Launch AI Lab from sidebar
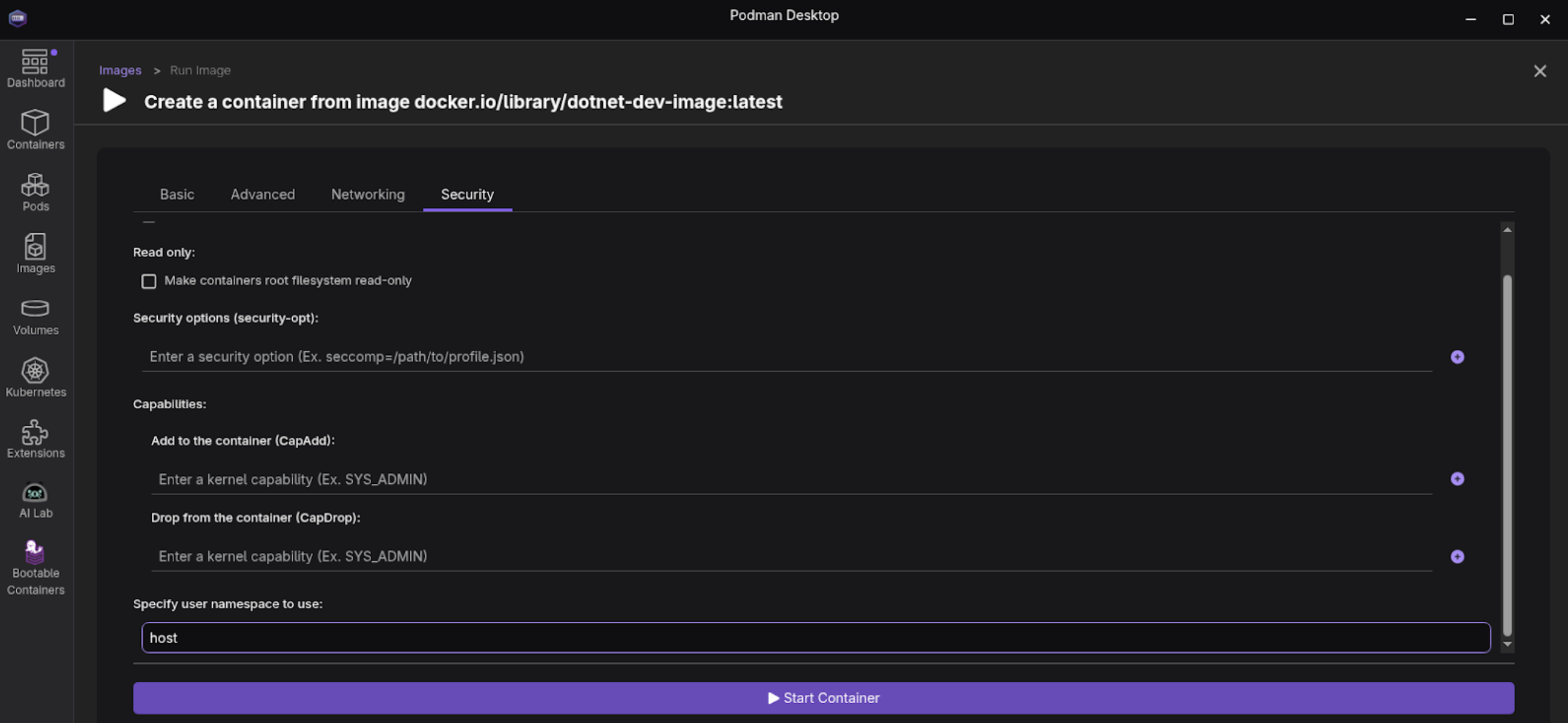The height and width of the screenshot is (723, 1568). (35, 500)
